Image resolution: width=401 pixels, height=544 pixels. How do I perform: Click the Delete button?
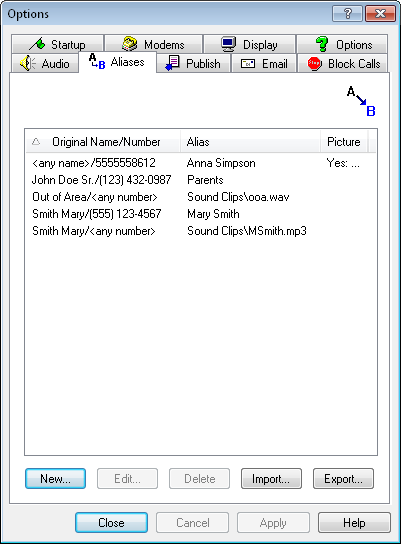pos(199,479)
